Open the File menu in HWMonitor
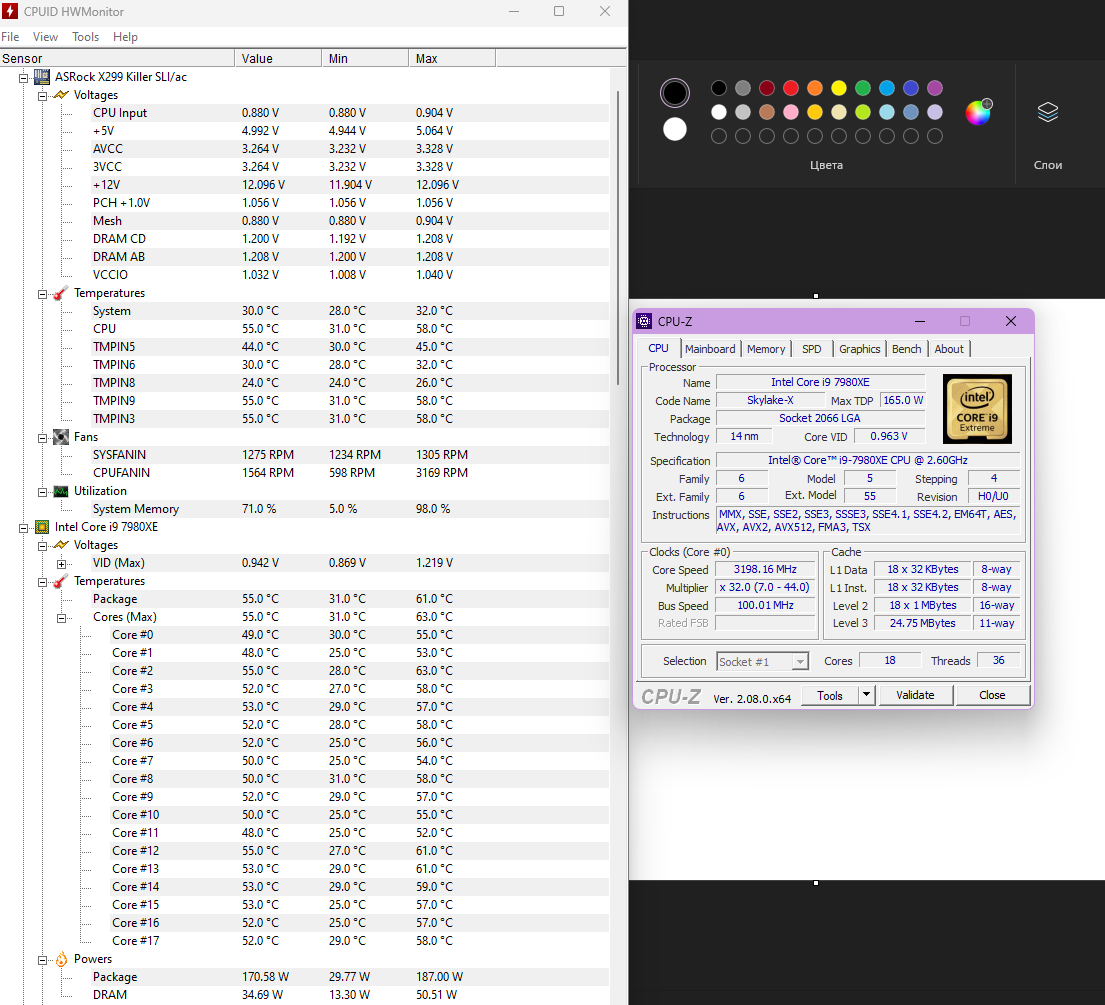 [10, 37]
